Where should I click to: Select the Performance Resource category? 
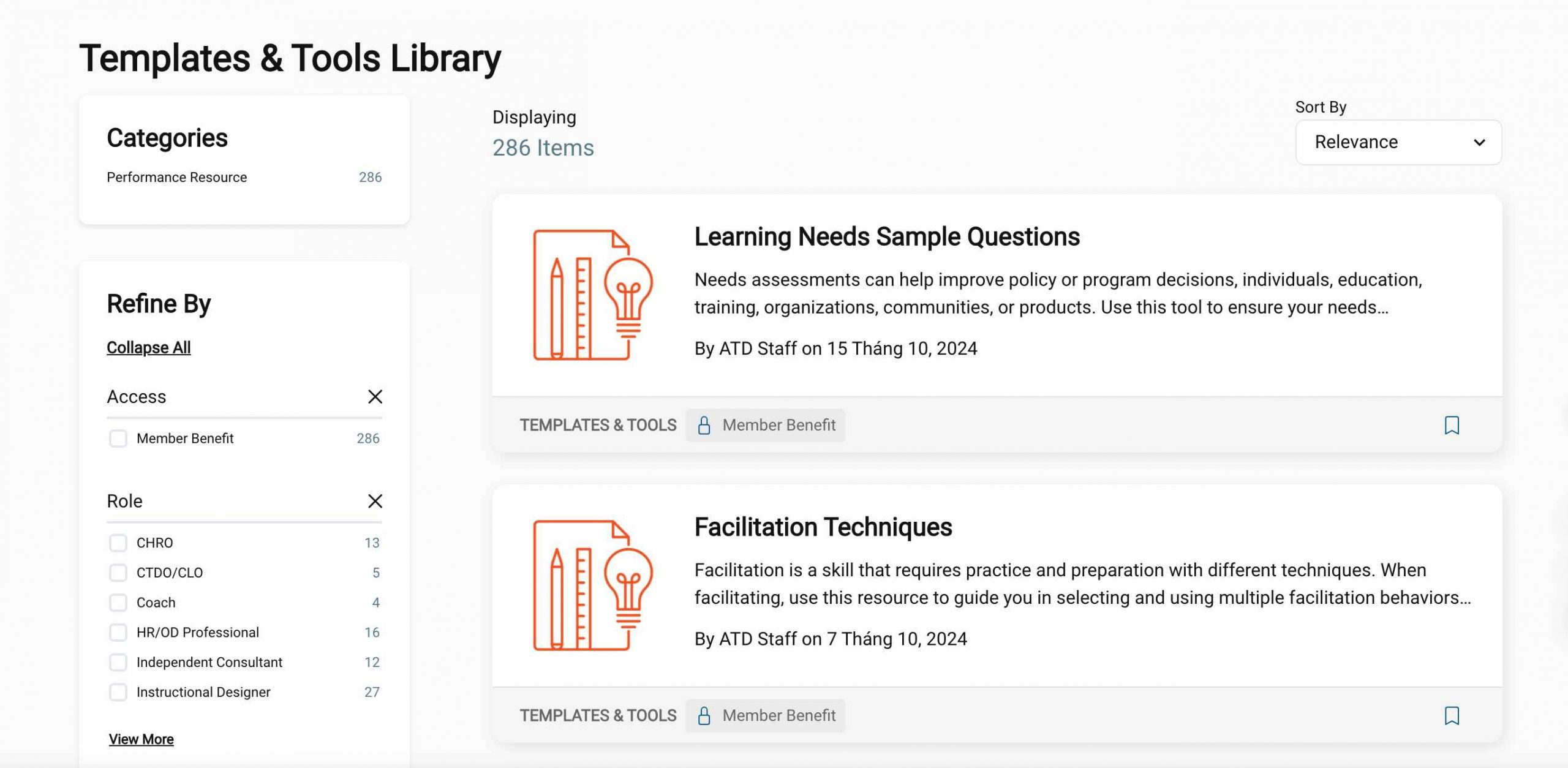(x=176, y=177)
